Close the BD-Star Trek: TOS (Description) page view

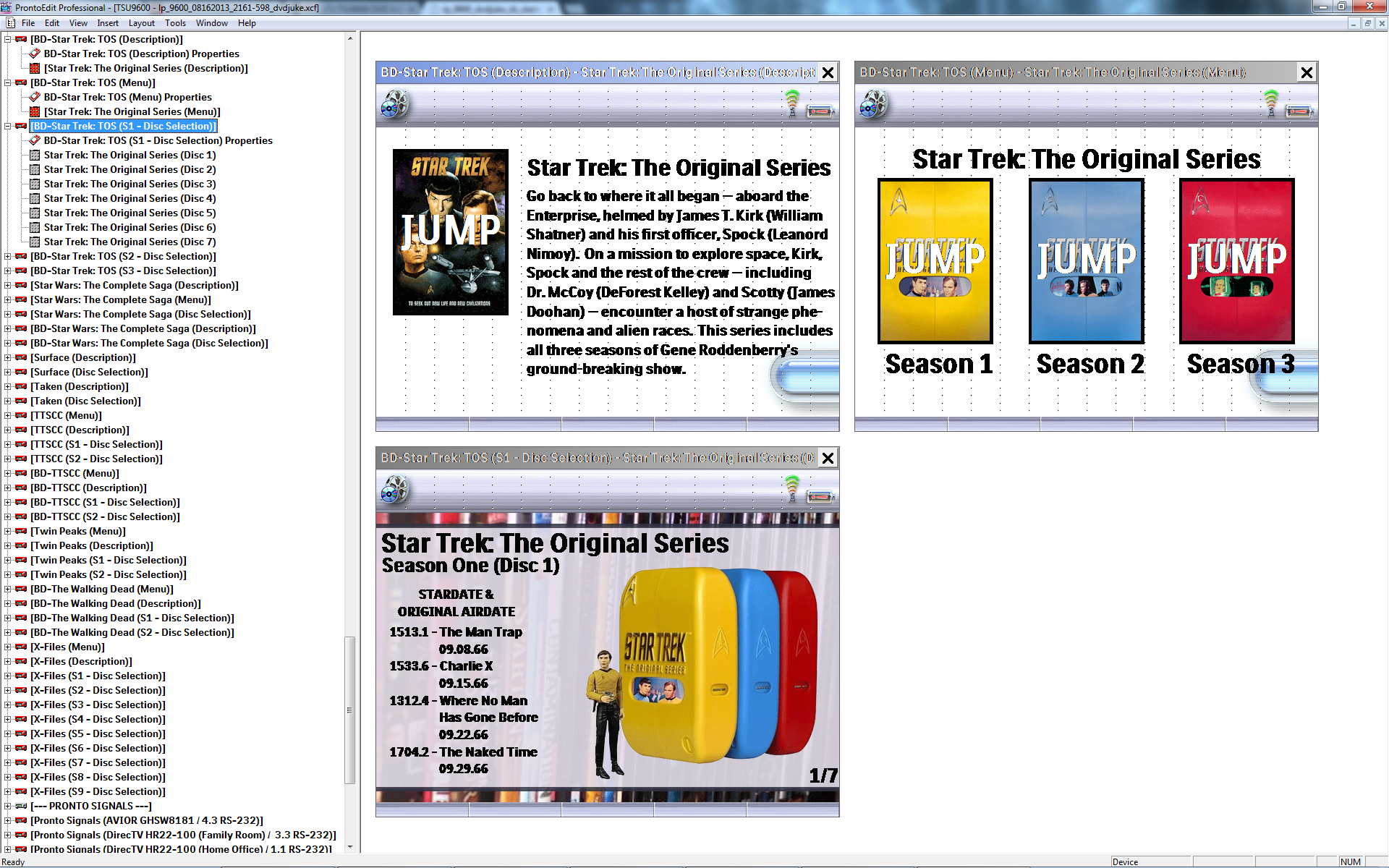click(828, 72)
